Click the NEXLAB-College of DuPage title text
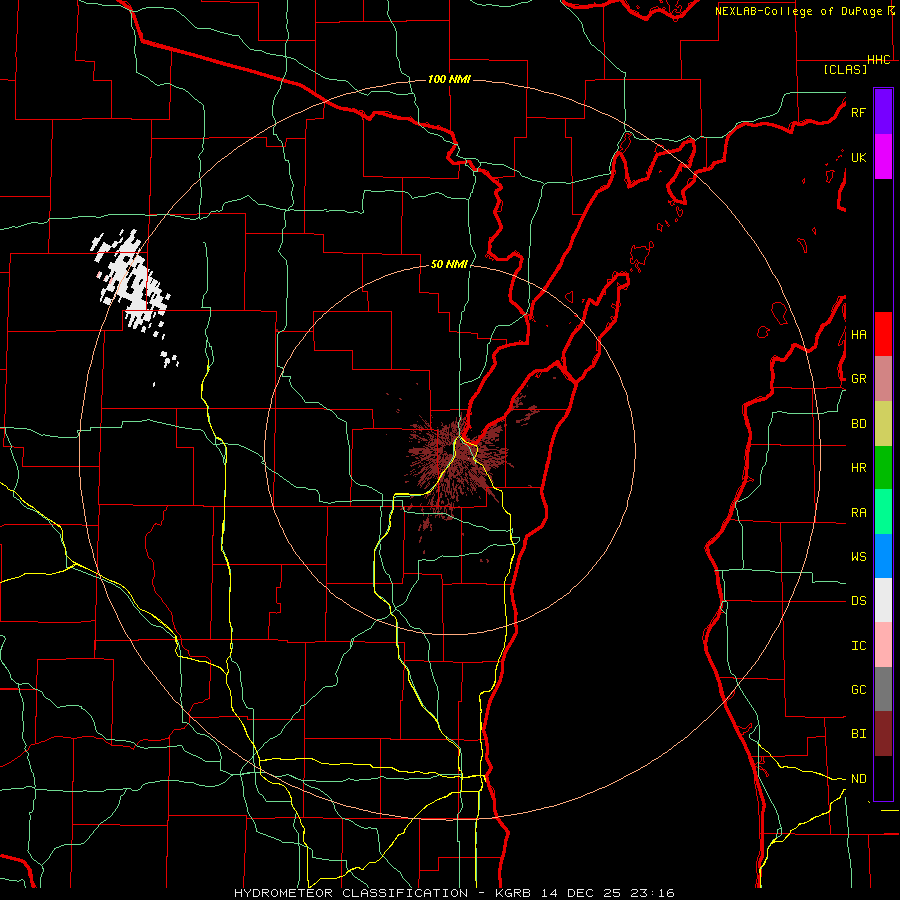The image size is (900, 900). pyautogui.click(x=800, y=11)
